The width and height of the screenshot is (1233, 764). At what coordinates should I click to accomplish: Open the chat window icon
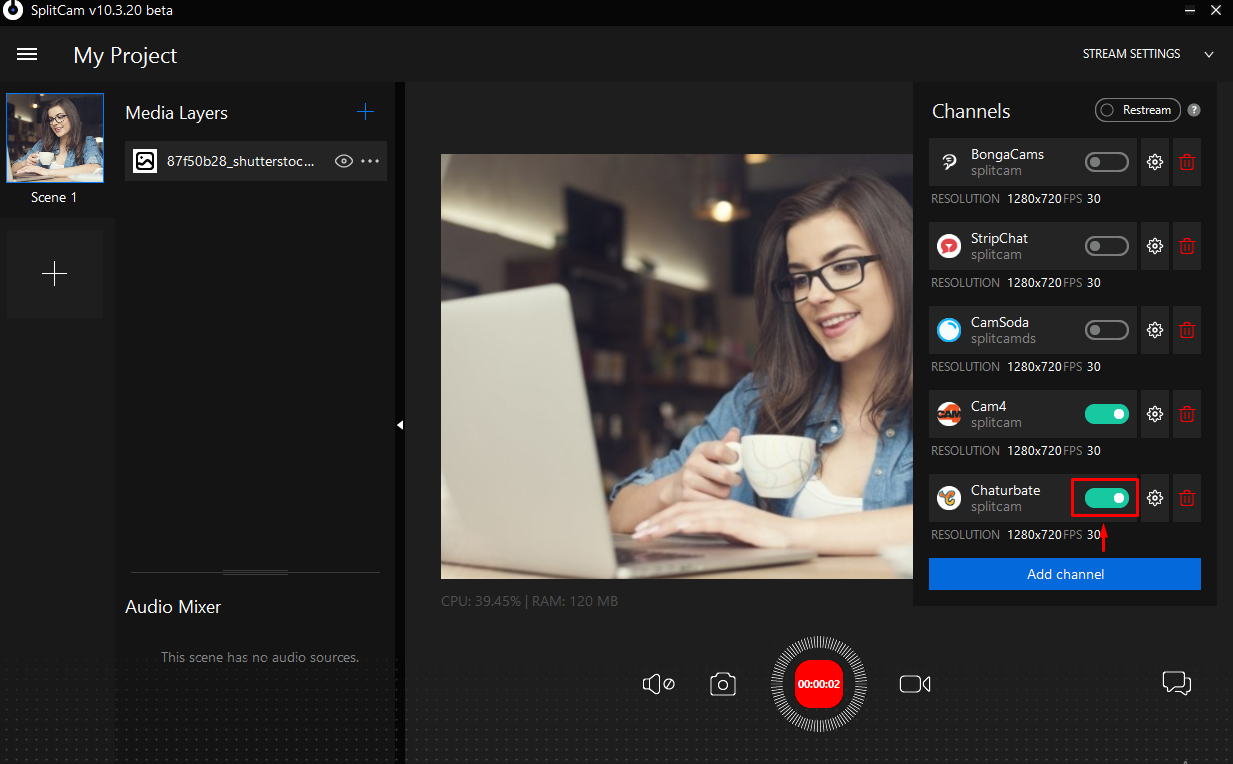click(x=1176, y=683)
